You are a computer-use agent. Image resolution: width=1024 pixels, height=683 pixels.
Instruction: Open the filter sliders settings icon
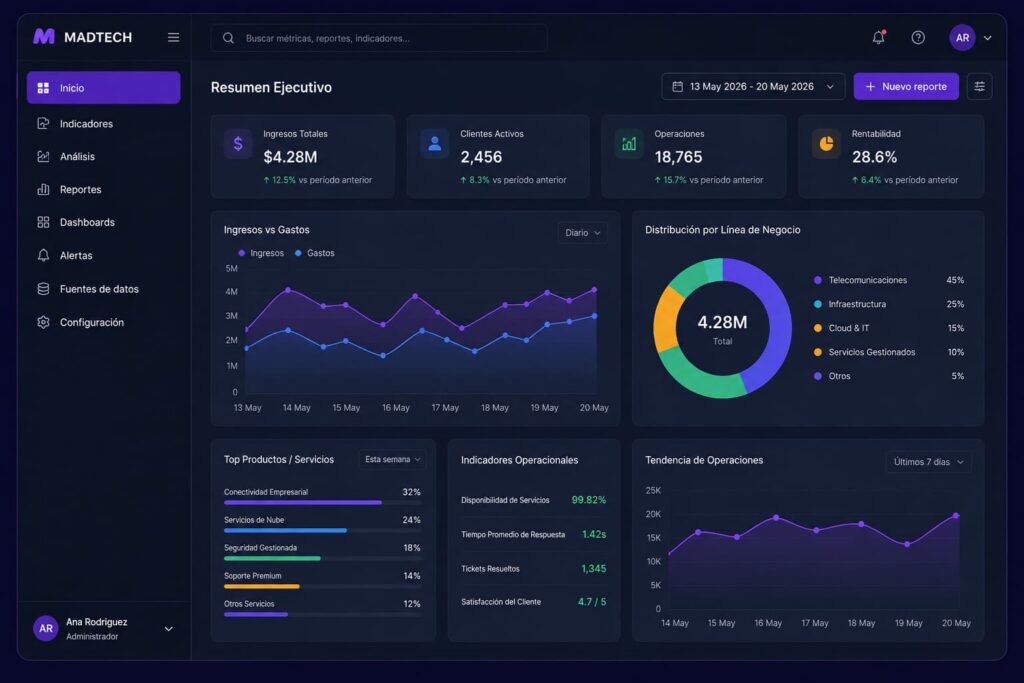(x=979, y=86)
